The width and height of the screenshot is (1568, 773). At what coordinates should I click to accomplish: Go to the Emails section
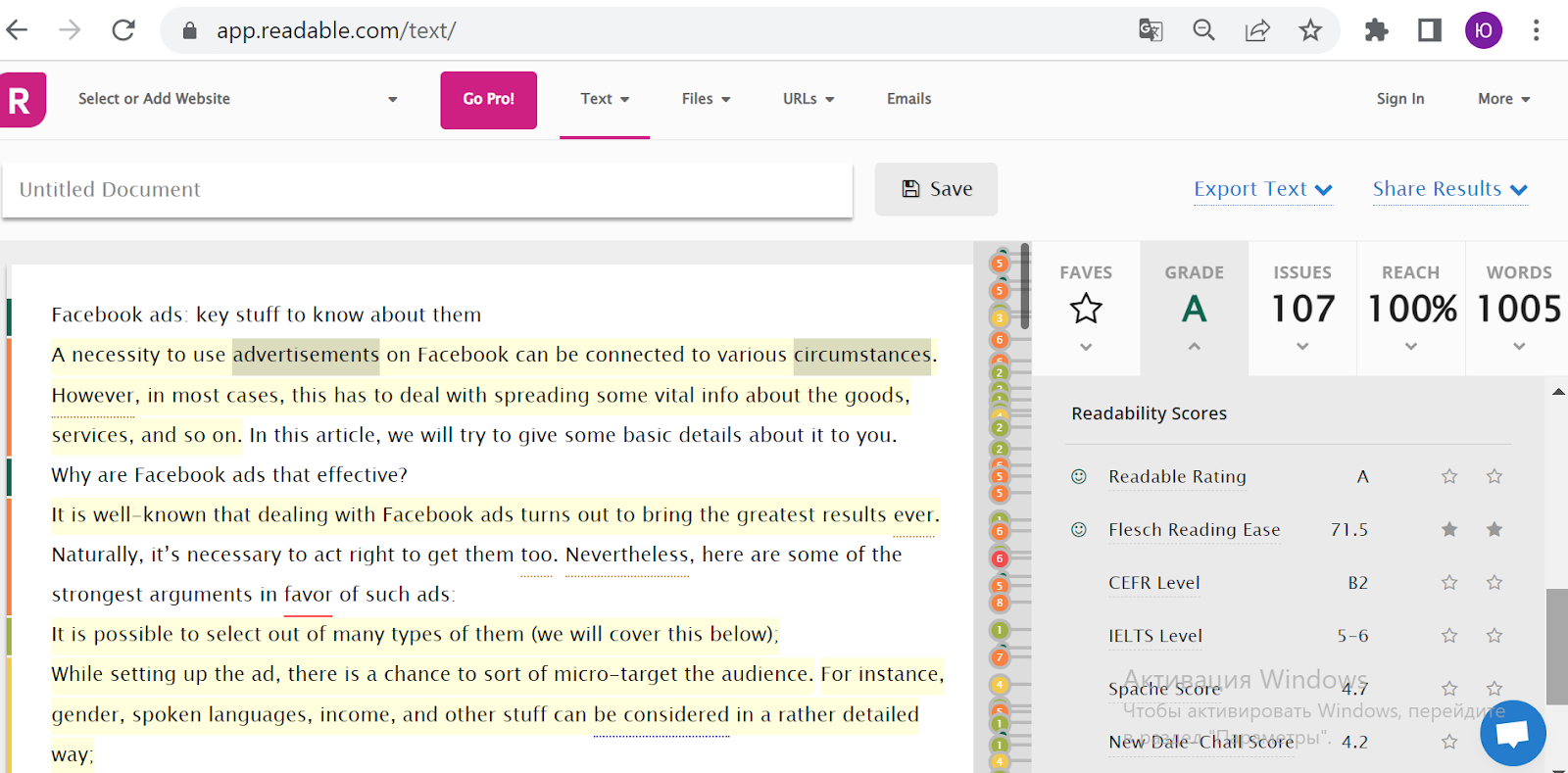coord(909,99)
